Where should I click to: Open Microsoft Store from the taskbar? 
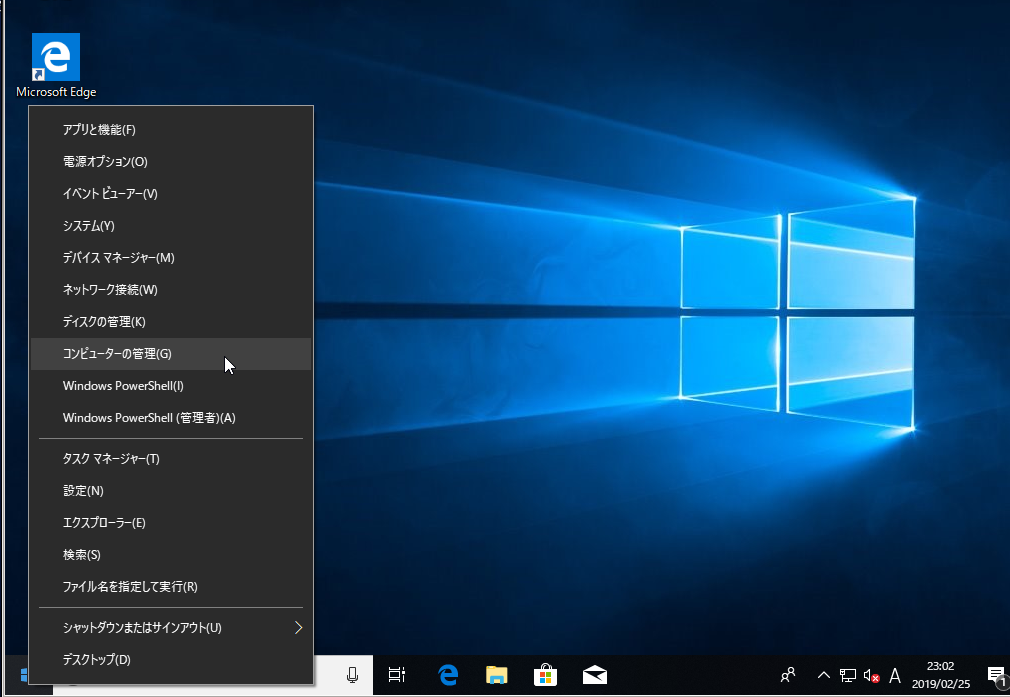coord(545,676)
